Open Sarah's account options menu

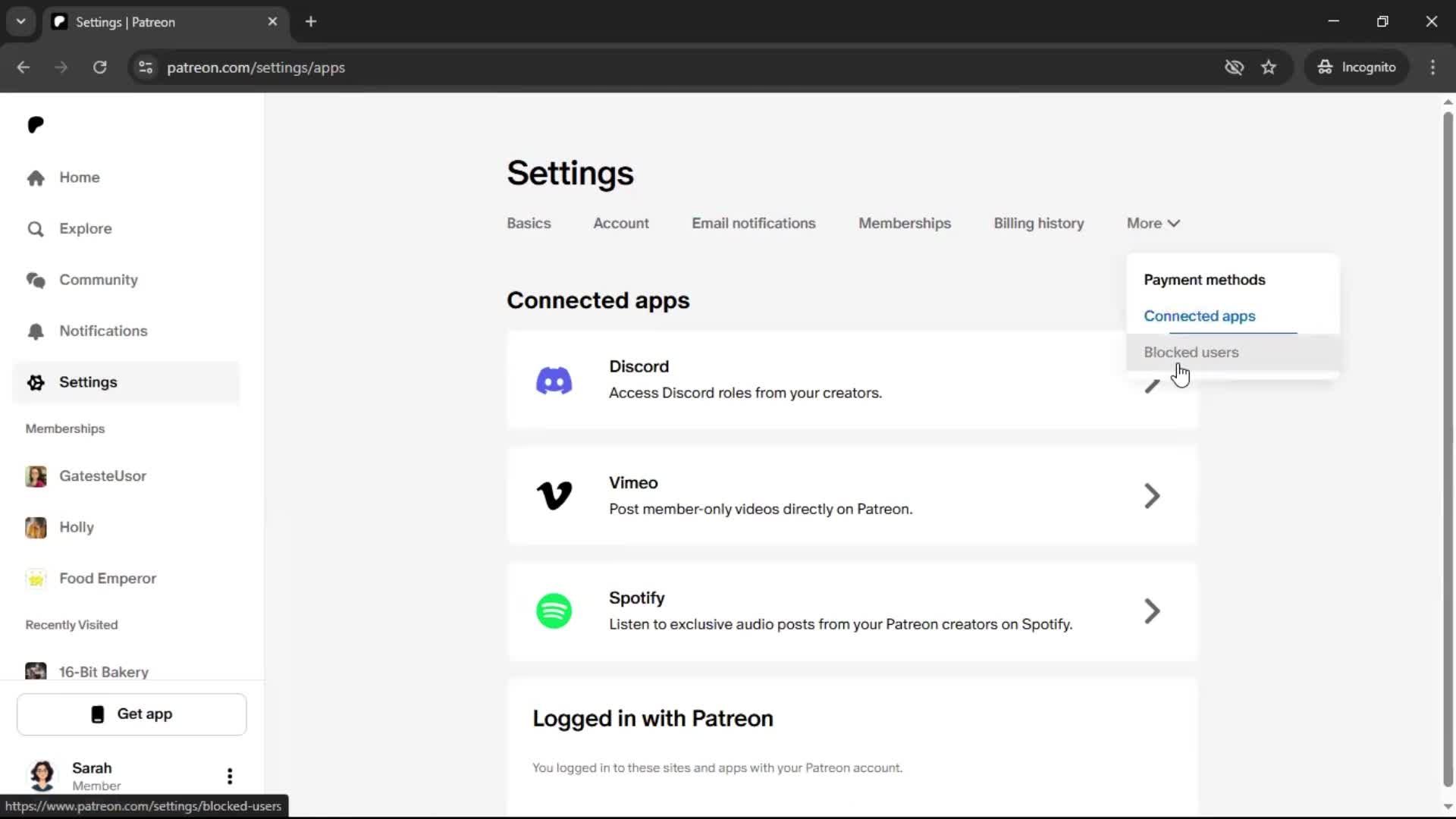tap(230, 776)
